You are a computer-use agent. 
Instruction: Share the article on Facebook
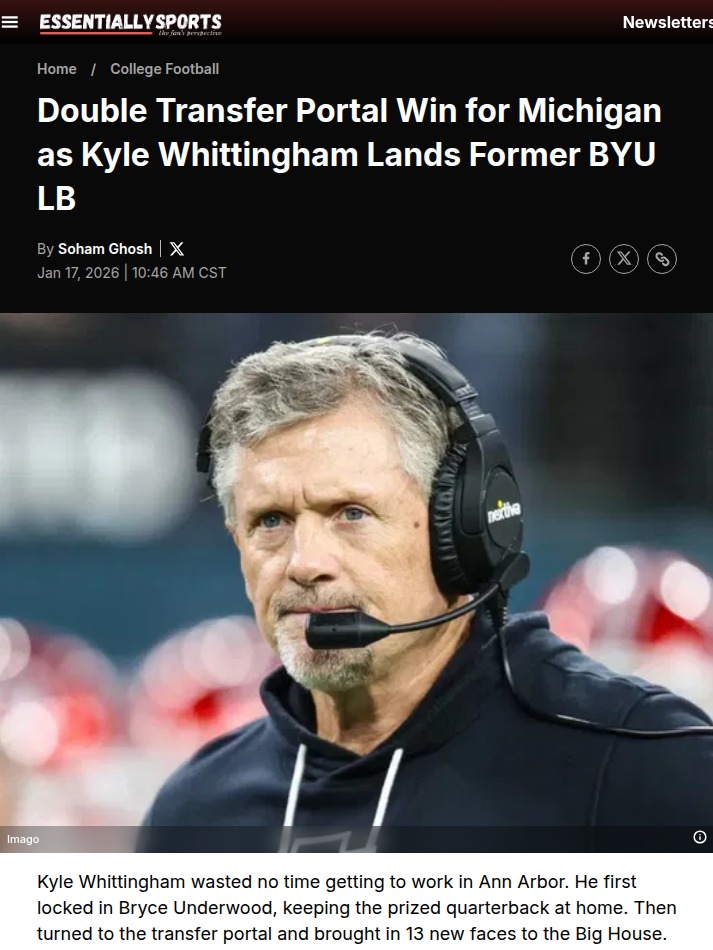[x=586, y=259]
